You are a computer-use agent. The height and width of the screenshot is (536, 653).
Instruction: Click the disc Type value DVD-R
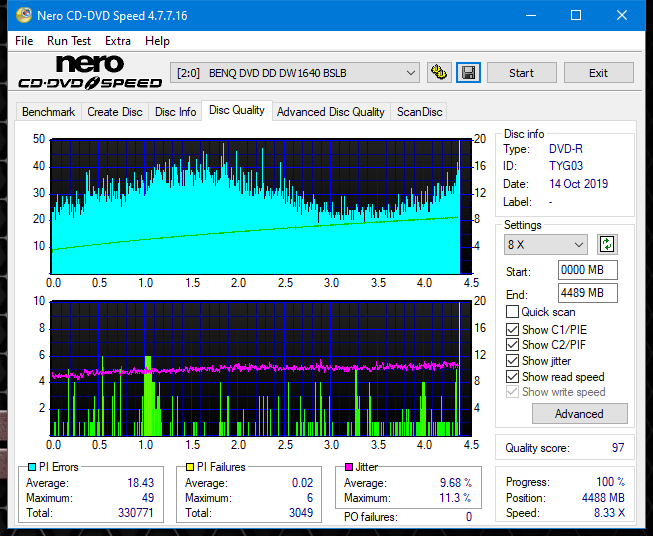coord(566,149)
